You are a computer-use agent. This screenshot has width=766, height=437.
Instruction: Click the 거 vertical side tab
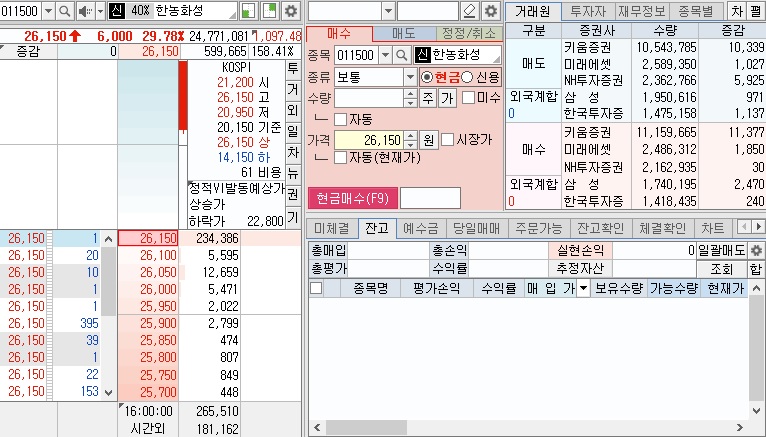pyautogui.click(x=293, y=89)
